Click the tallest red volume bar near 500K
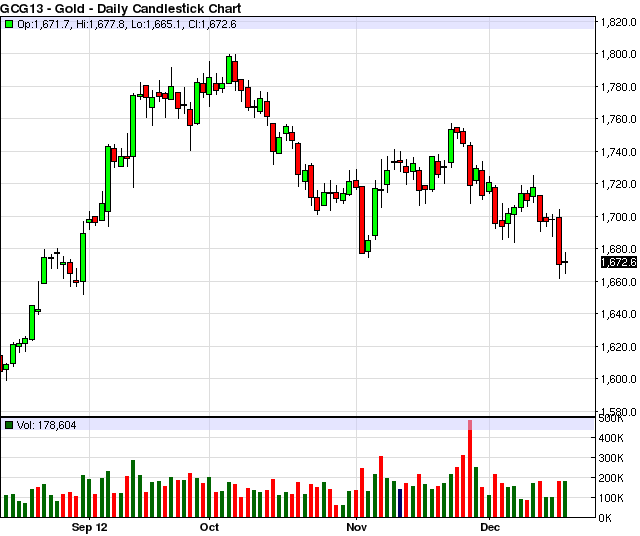 tap(470, 469)
